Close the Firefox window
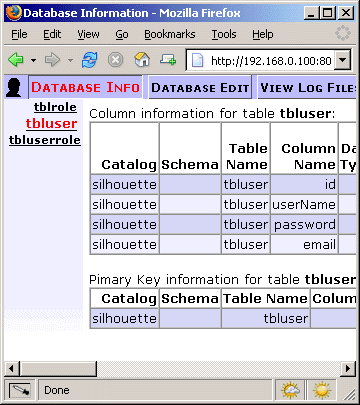360x405 pixels. [x=346, y=13]
